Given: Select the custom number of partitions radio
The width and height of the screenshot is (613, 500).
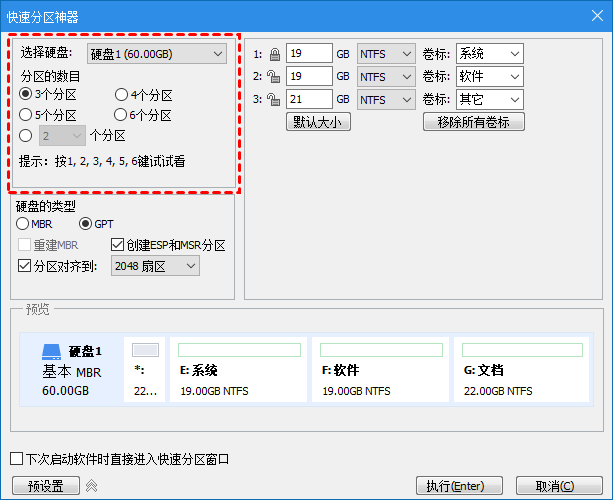Looking at the screenshot, I should (25, 136).
